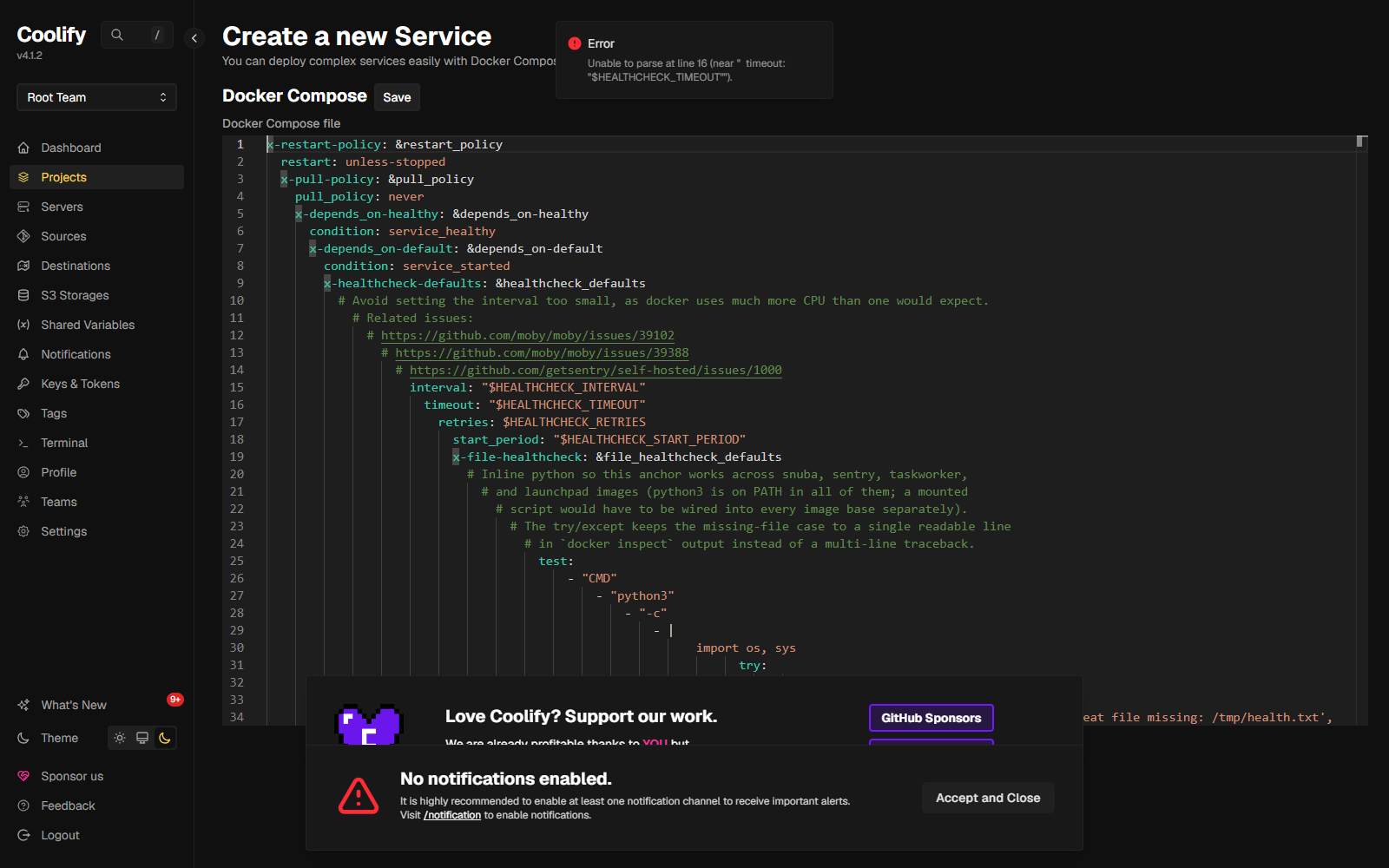Viewport: 1389px width, 868px height.
Task: Click the Sponsor us heart icon
Action: coord(23,776)
